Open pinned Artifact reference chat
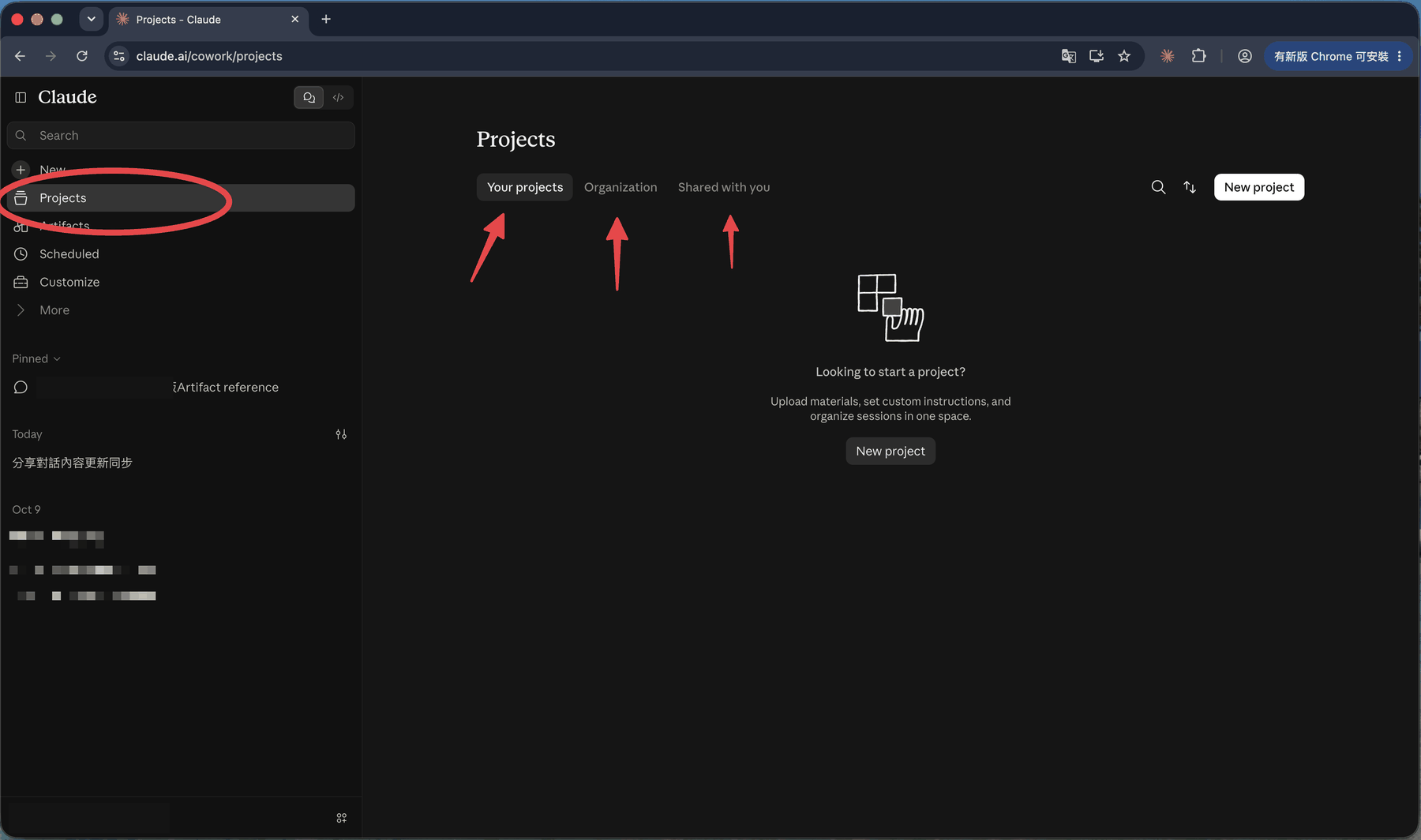1421x840 pixels. (x=181, y=388)
